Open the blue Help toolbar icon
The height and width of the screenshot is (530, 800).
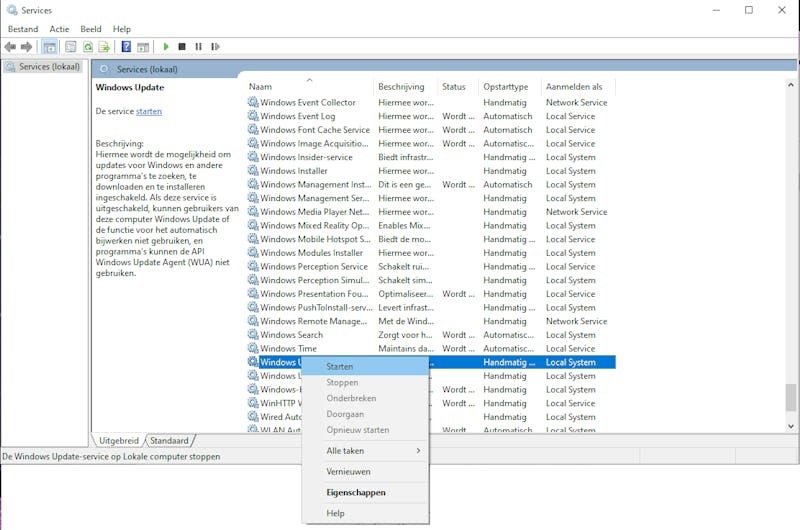pyautogui.click(x=126, y=47)
